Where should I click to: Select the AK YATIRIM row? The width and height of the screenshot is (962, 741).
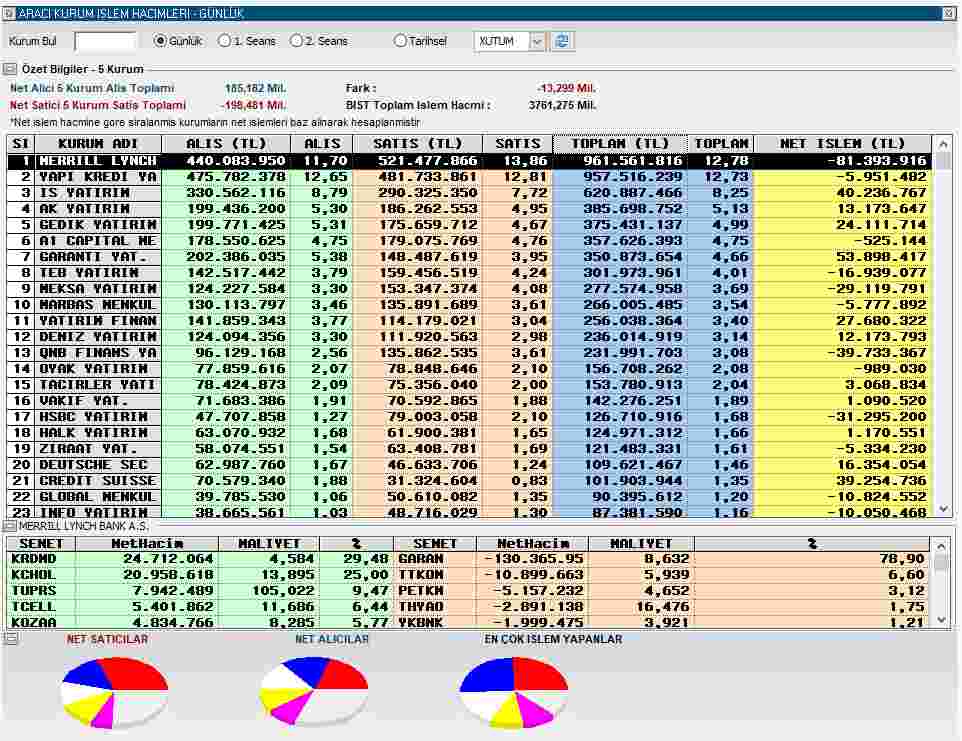pyautogui.click(x=469, y=209)
